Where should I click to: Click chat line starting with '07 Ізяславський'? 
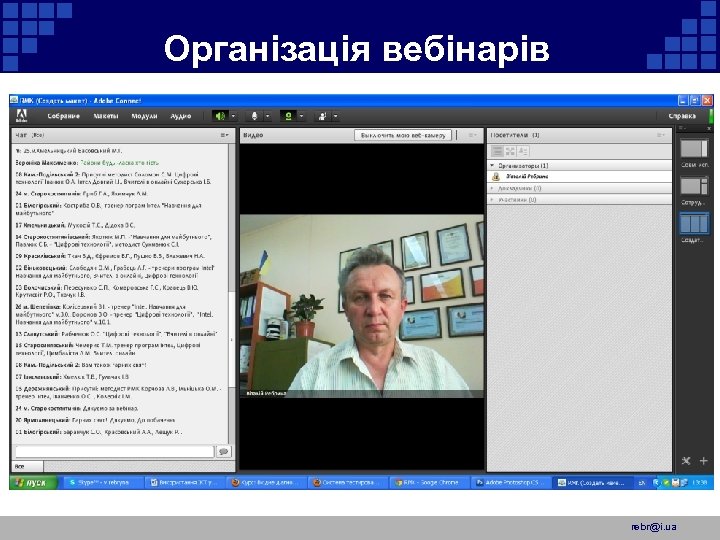[x=72, y=377]
